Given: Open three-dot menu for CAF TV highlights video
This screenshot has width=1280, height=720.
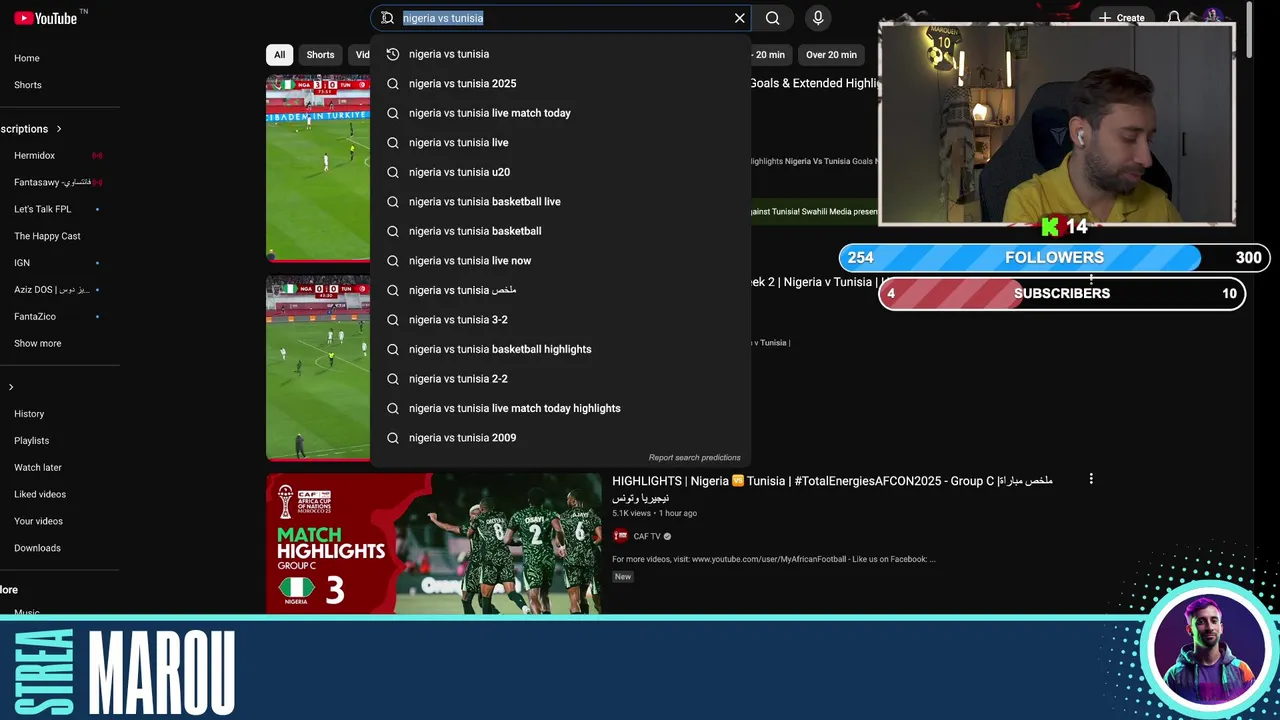Looking at the screenshot, I should [1091, 479].
